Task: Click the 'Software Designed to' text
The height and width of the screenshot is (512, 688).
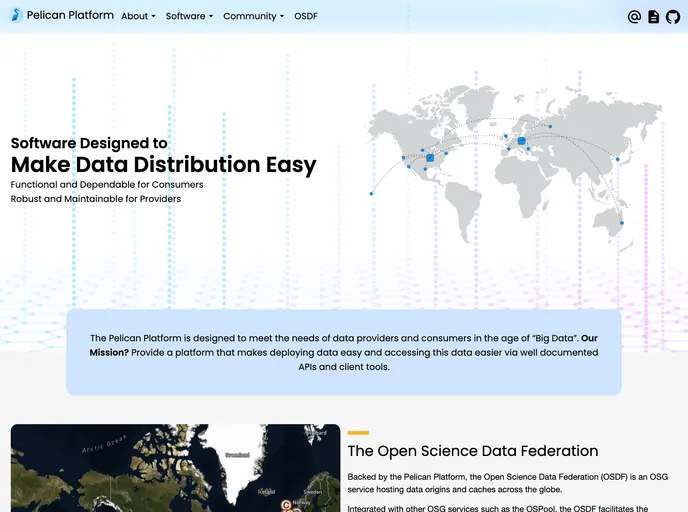Action: (x=89, y=143)
